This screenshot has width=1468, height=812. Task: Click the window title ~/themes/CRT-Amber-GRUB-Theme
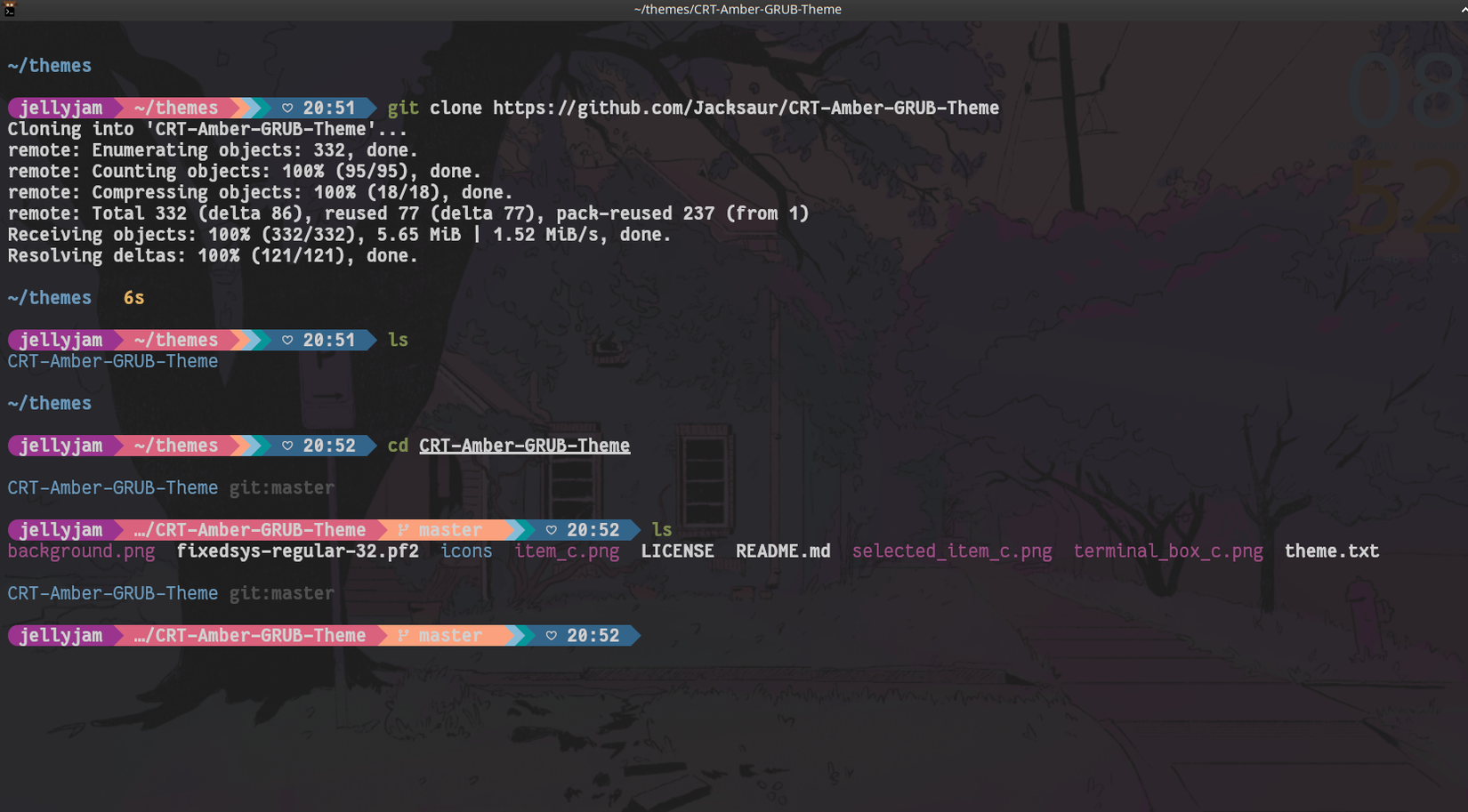pos(738,9)
